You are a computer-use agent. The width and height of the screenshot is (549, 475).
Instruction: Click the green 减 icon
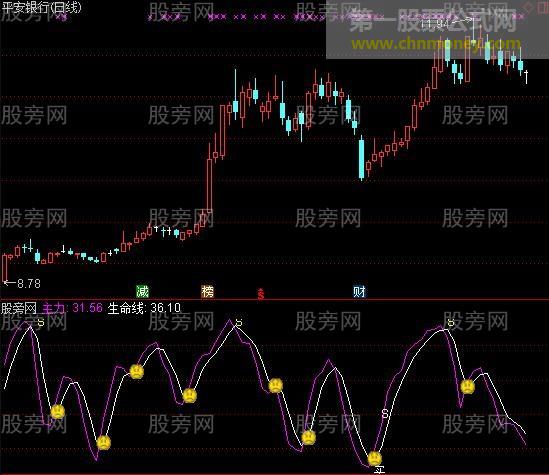143,291
